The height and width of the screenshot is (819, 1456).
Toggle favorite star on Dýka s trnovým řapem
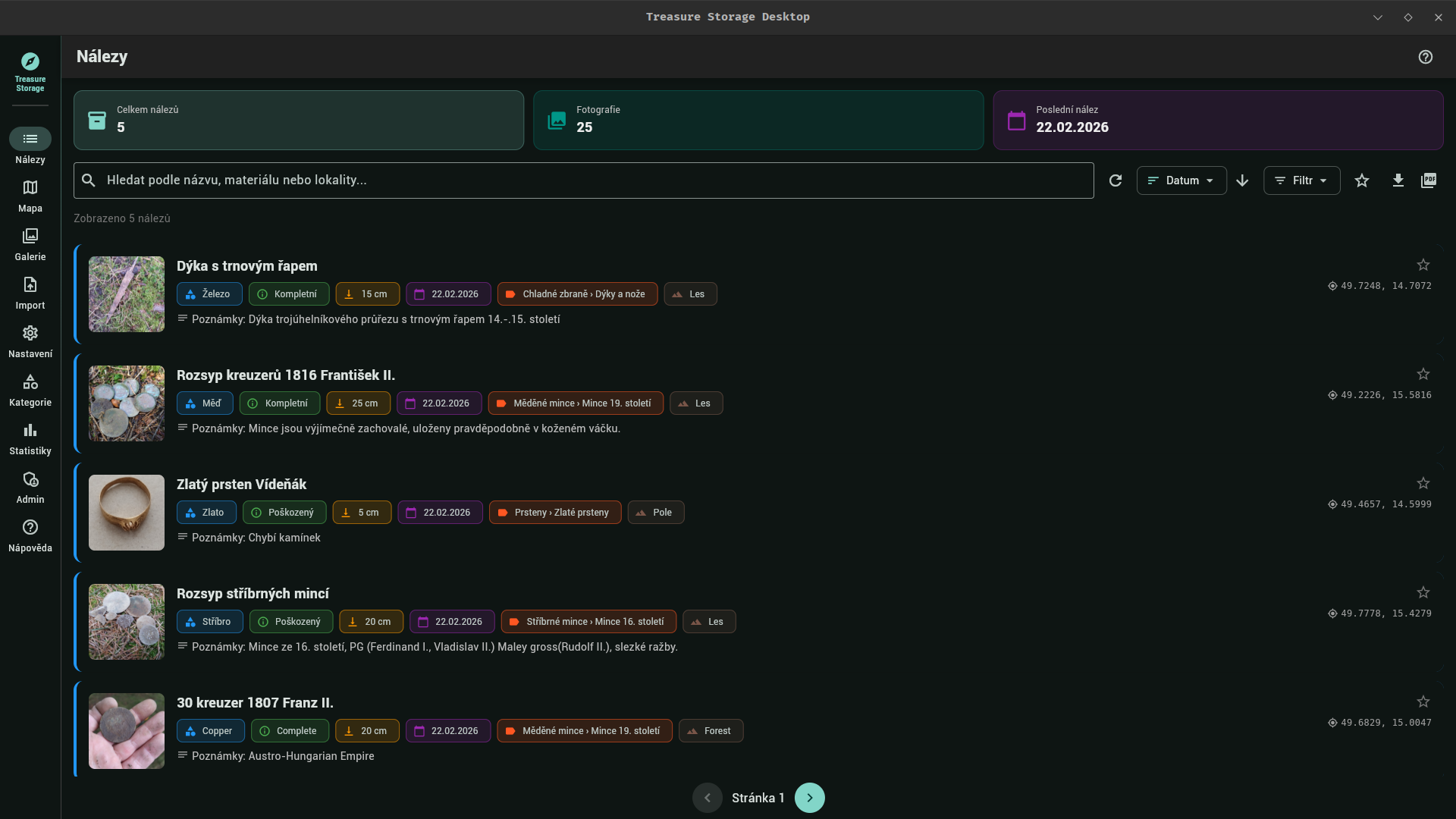[x=1423, y=265]
